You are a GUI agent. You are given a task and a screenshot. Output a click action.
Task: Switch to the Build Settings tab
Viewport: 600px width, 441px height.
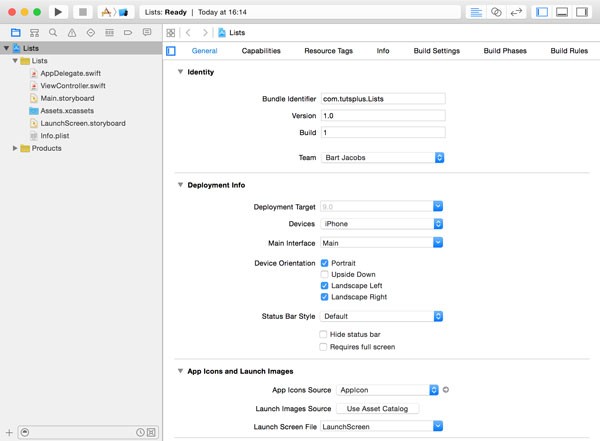437,51
